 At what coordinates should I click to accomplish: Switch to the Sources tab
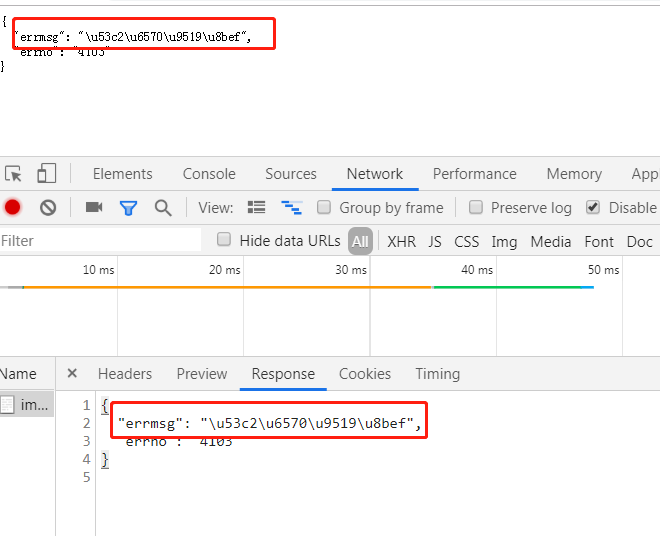pos(291,174)
